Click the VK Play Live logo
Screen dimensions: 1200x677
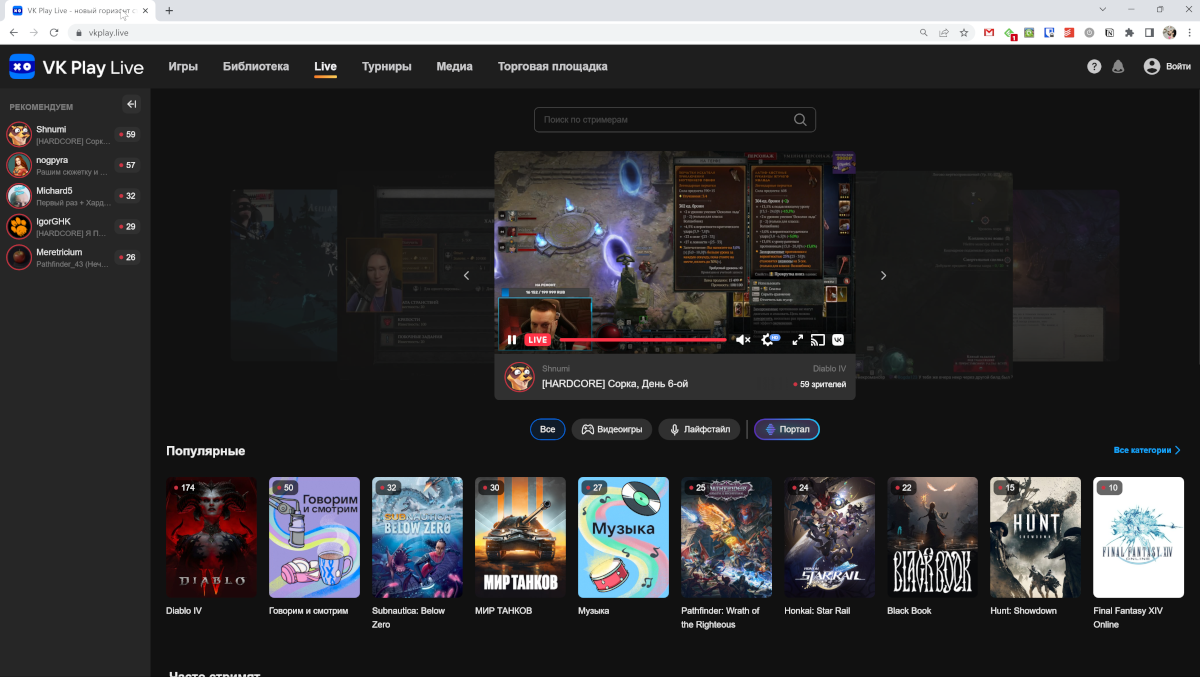[x=76, y=67]
